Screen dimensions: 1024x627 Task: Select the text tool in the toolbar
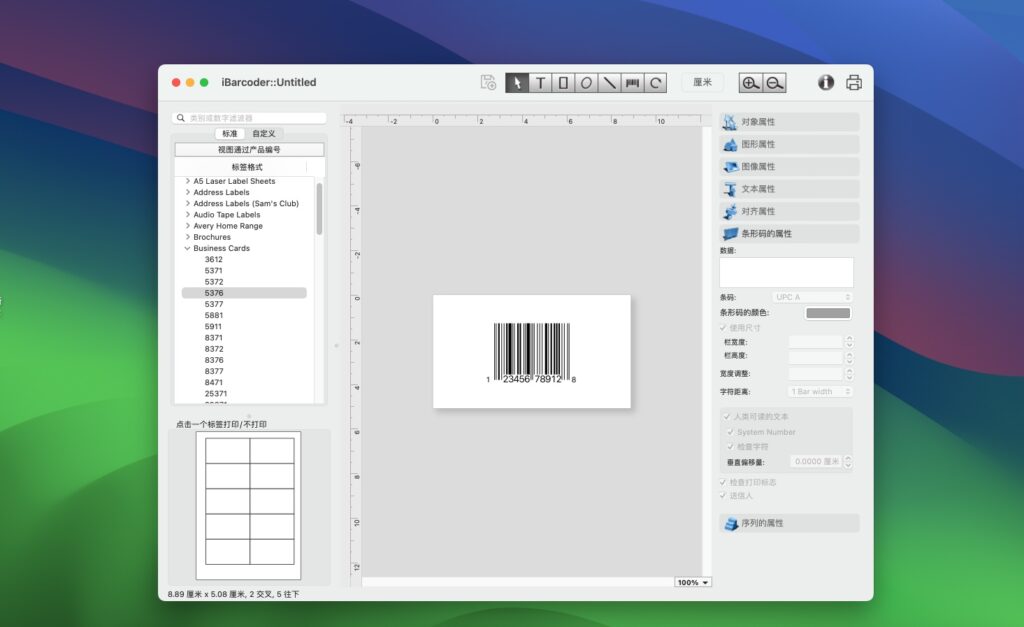539,83
